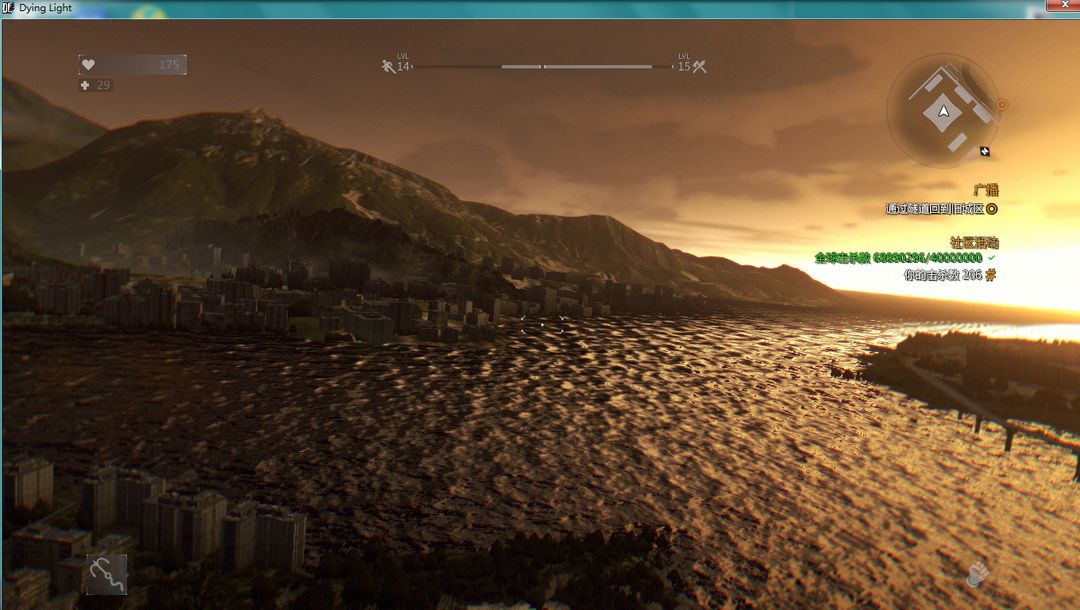Click the 社区活动 heading
The image size is (1080, 610).
coord(974,242)
